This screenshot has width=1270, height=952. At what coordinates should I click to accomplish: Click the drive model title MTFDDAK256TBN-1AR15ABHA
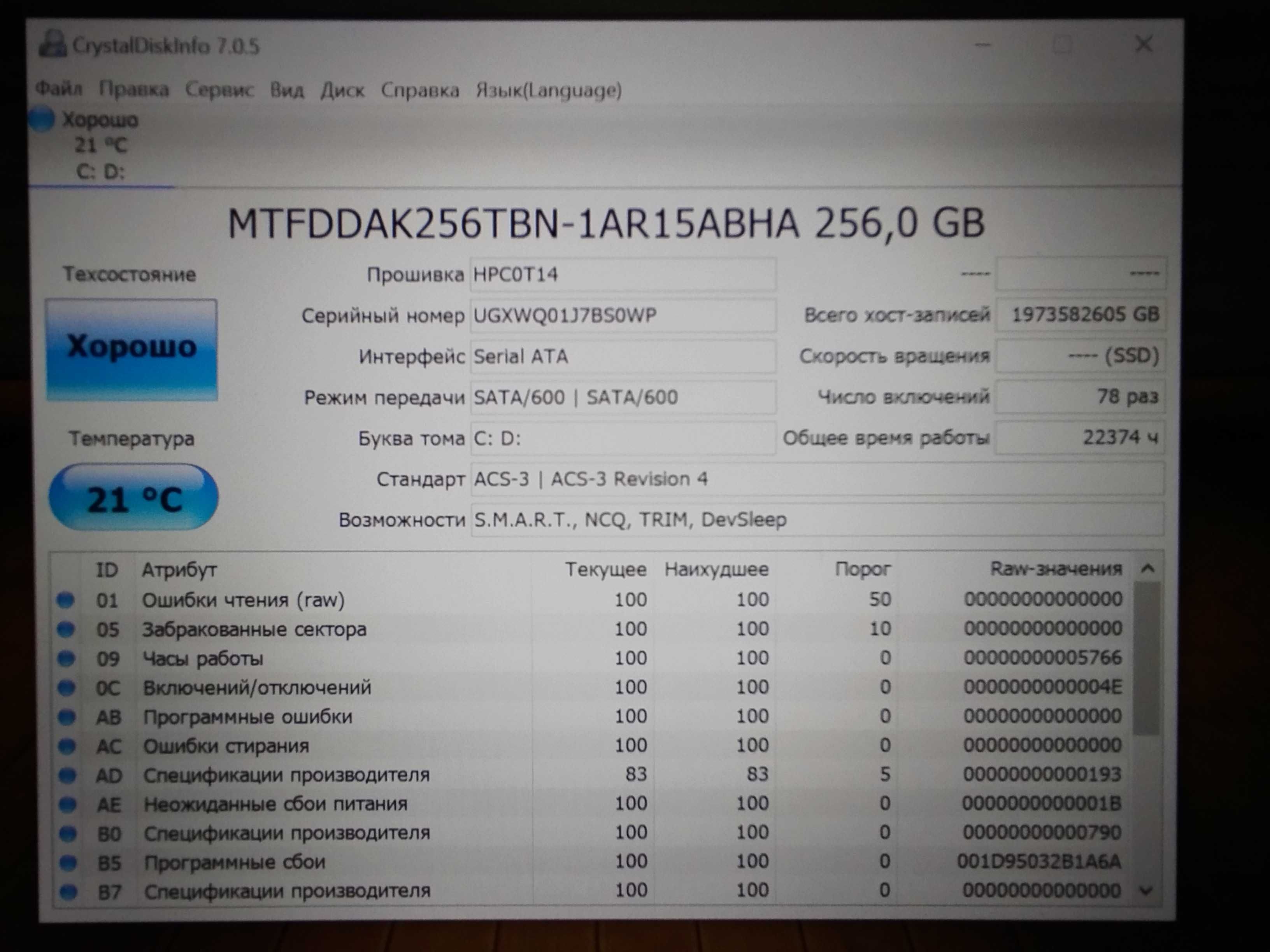pyautogui.click(x=514, y=223)
